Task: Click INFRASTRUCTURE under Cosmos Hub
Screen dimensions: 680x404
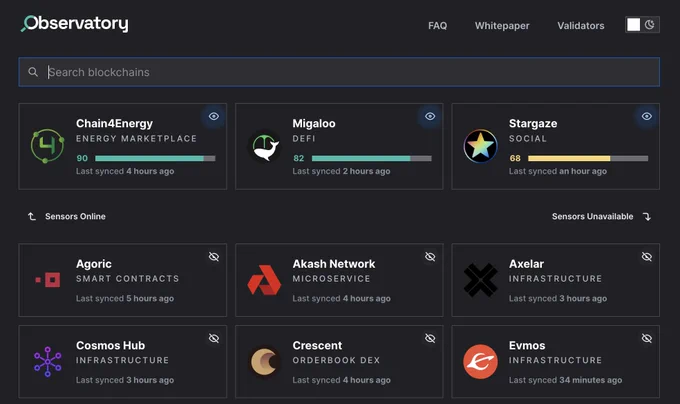Action: 122,360
